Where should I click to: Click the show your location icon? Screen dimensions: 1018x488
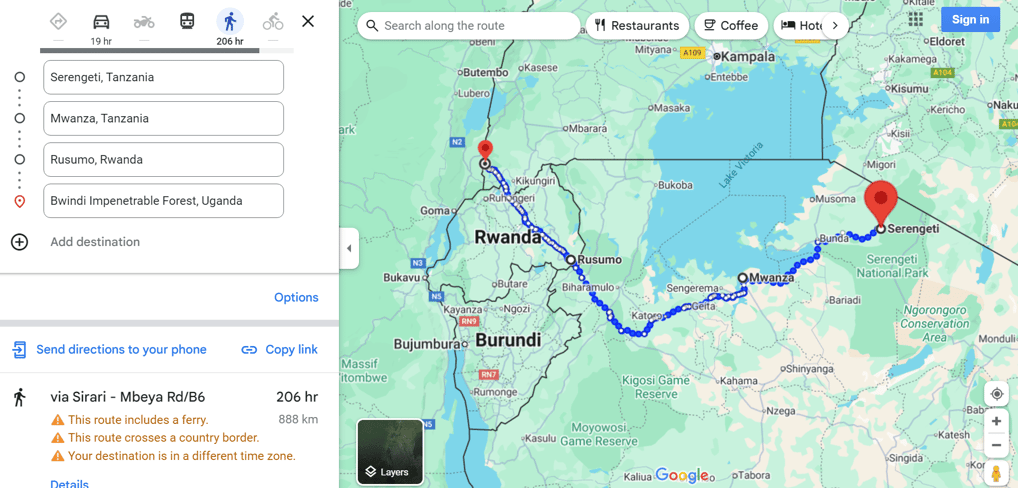click(996, 395)
